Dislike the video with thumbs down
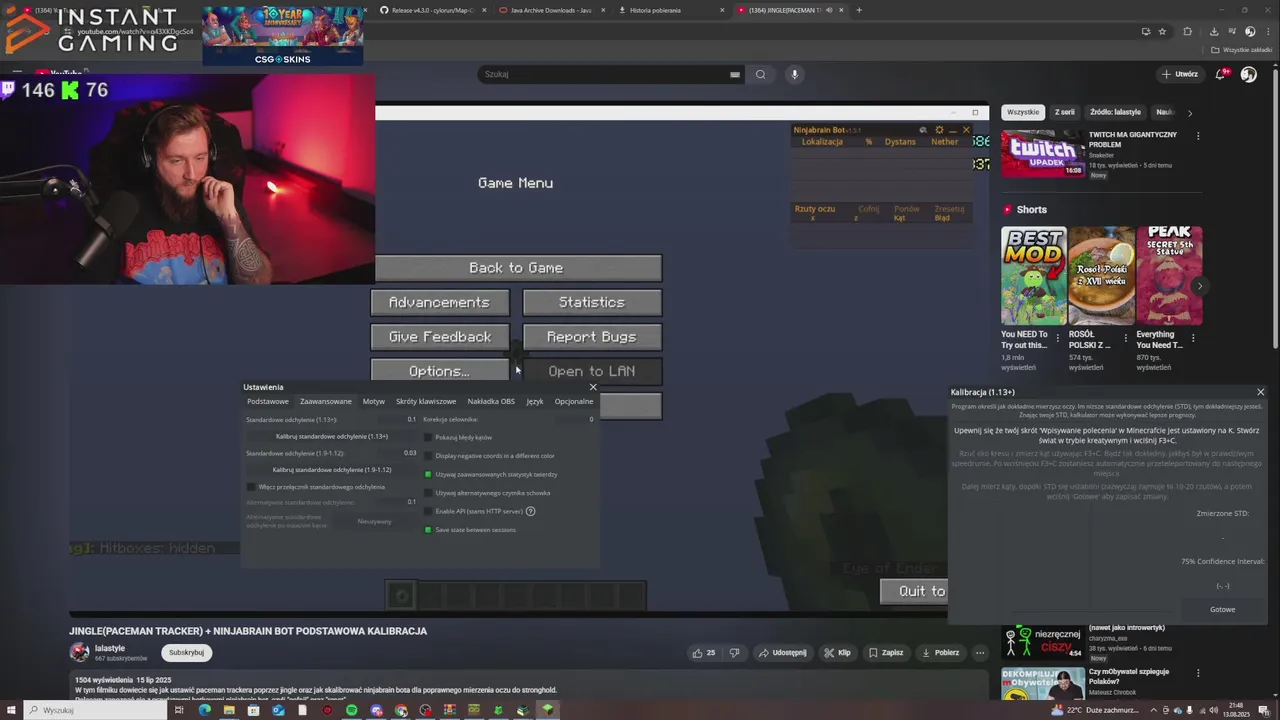1280x720 pixels. [734, 653]
